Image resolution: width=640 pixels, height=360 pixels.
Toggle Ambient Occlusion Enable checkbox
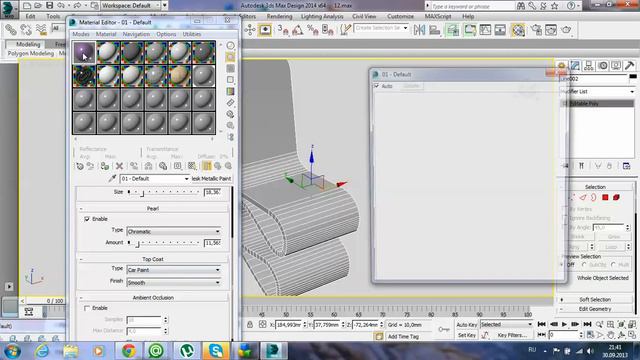point(87,308)
